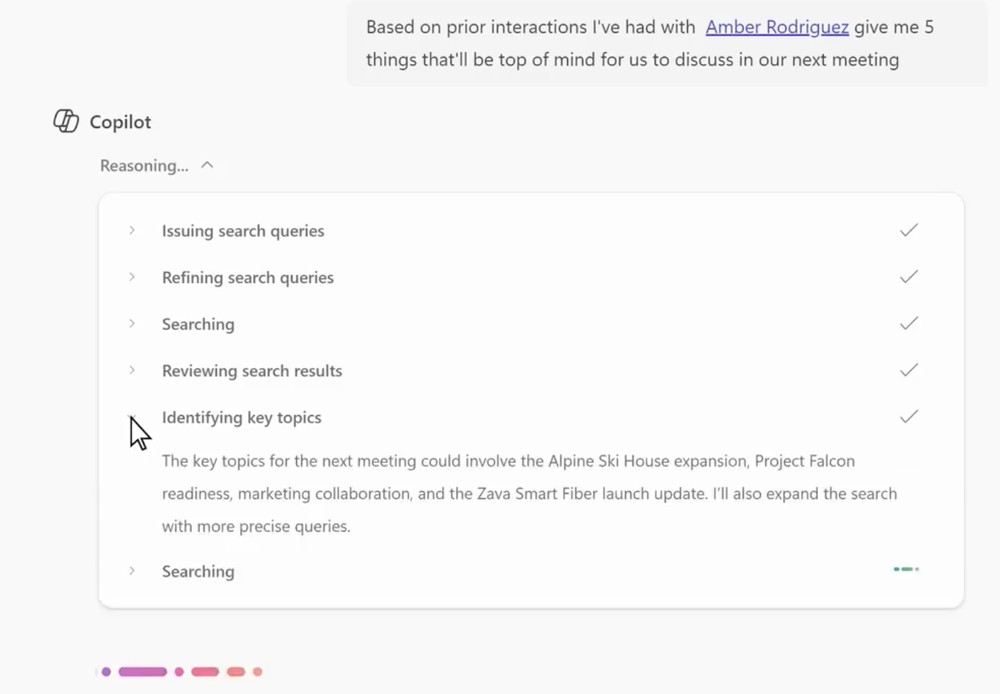
Task: Select the Identifying key topics heading
Action: (x=242, y=418)
